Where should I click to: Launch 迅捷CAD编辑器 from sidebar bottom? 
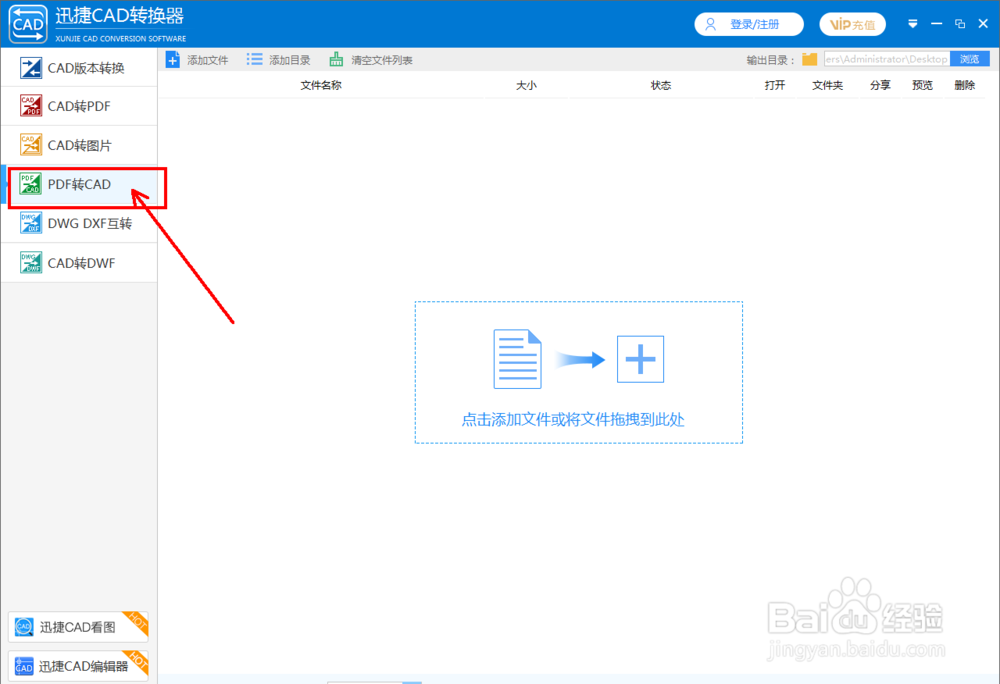pos(78,666)
